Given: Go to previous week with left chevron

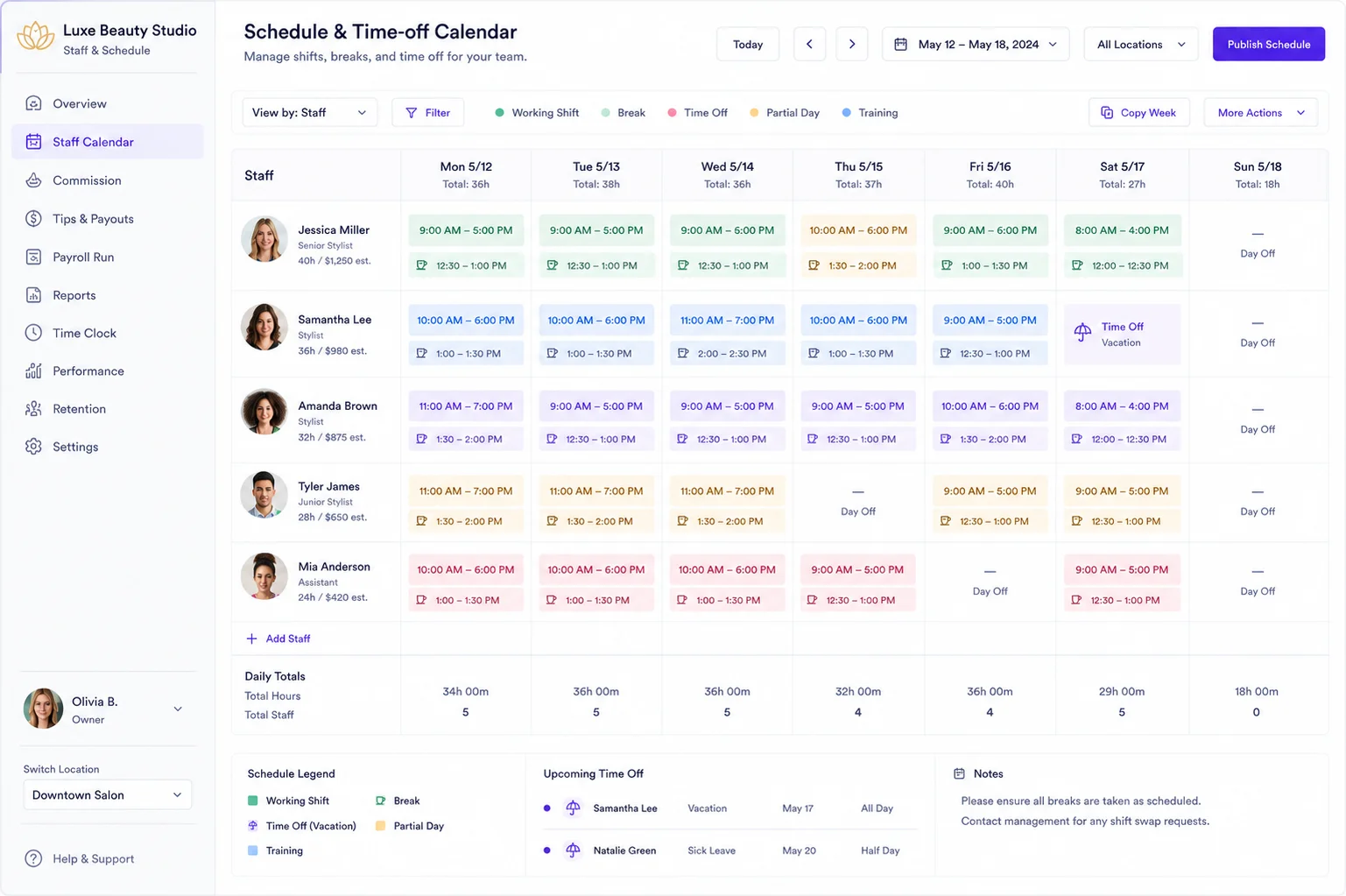Looking at the screenshot, I should pos(809,44).
